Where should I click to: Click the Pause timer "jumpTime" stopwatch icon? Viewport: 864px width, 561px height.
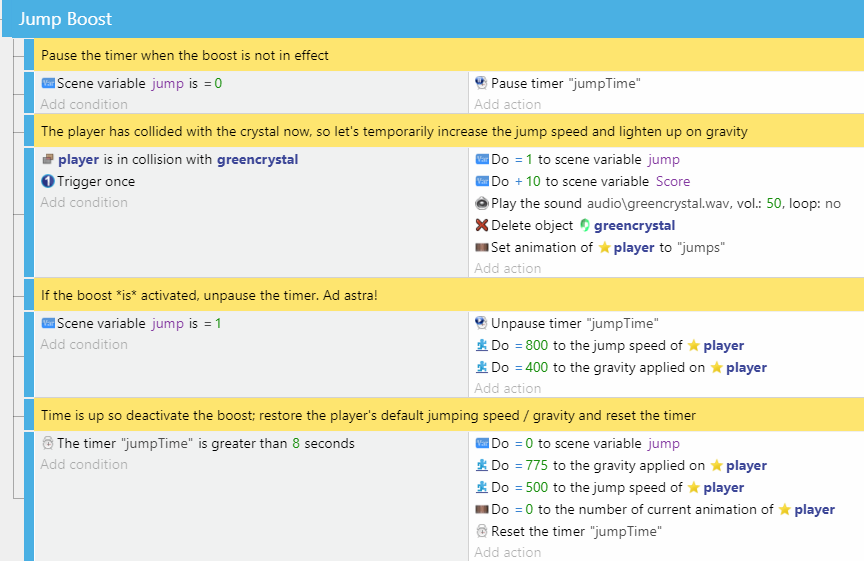(481, 83)
